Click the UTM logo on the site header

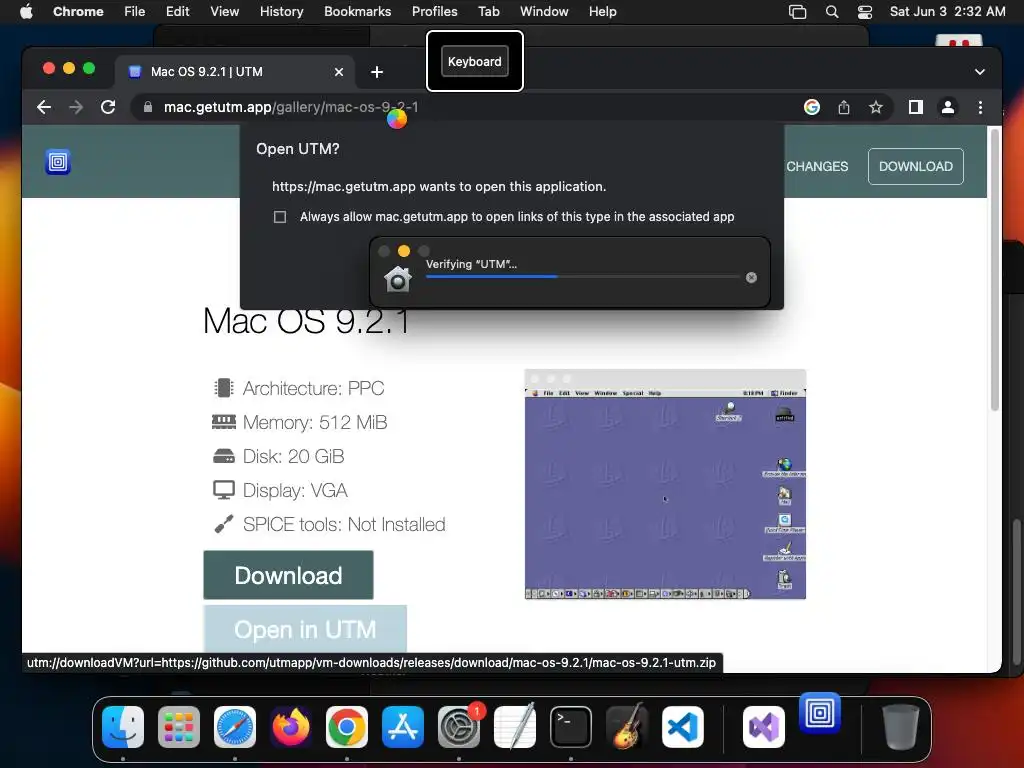pyautogui.click(x=58, y=162)
